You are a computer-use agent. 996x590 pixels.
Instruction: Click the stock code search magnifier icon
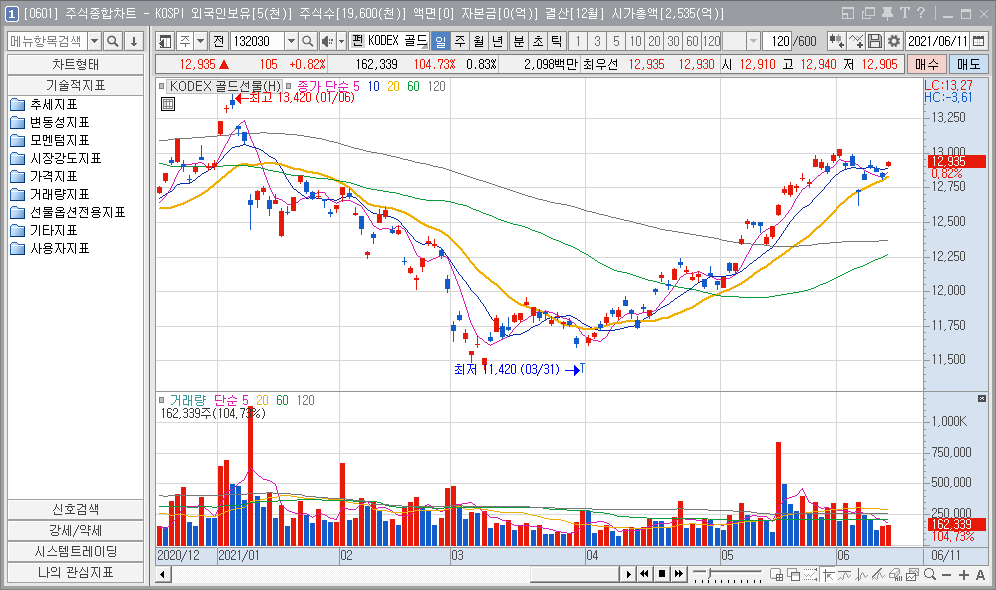tap(307, 41)
